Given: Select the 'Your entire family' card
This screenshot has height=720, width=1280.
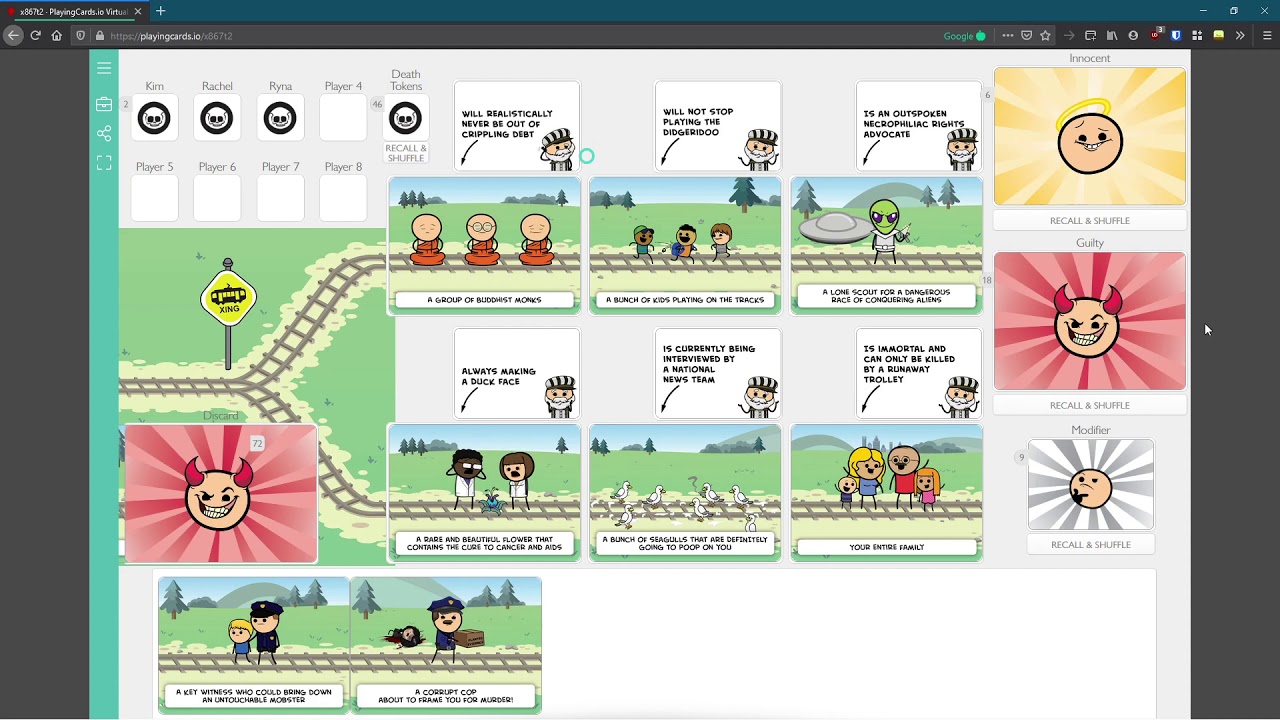Looking at the screenshot, I should (x=886, y=493).
